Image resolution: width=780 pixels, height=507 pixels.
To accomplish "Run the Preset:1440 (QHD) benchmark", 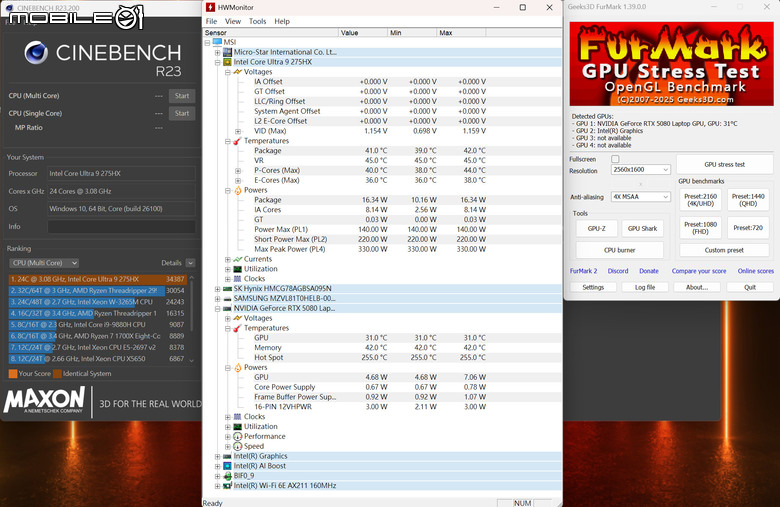I will click(x=748, y=200).
